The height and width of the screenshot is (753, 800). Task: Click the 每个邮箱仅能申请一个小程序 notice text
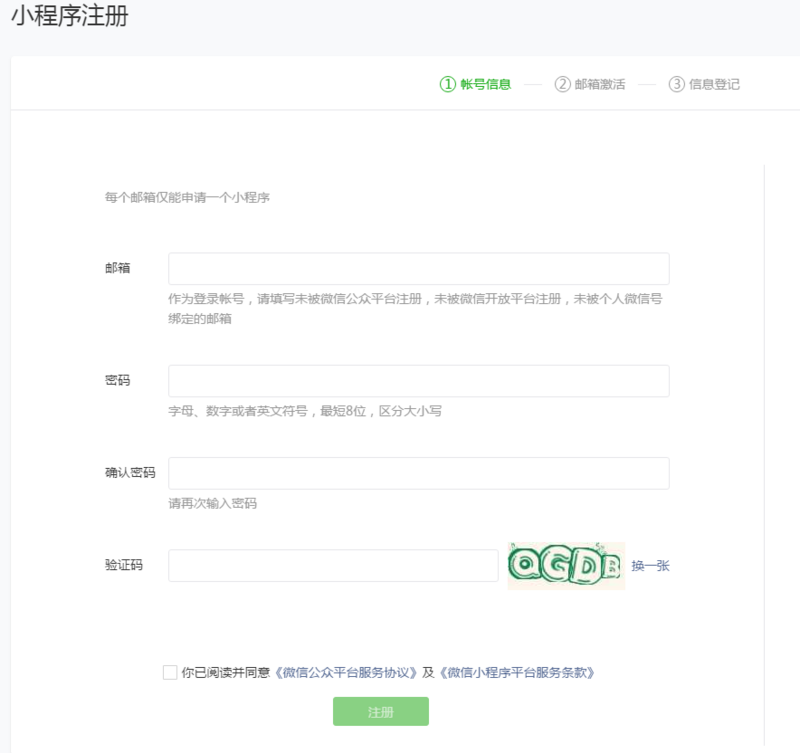click(x=187, y=197)
